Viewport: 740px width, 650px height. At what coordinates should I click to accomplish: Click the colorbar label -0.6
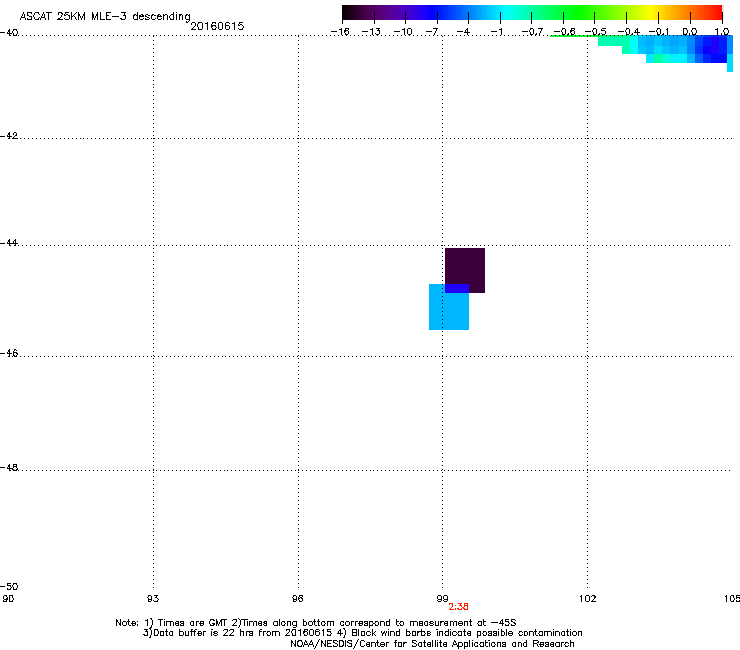pyautogui.click(x=564, y=32)
